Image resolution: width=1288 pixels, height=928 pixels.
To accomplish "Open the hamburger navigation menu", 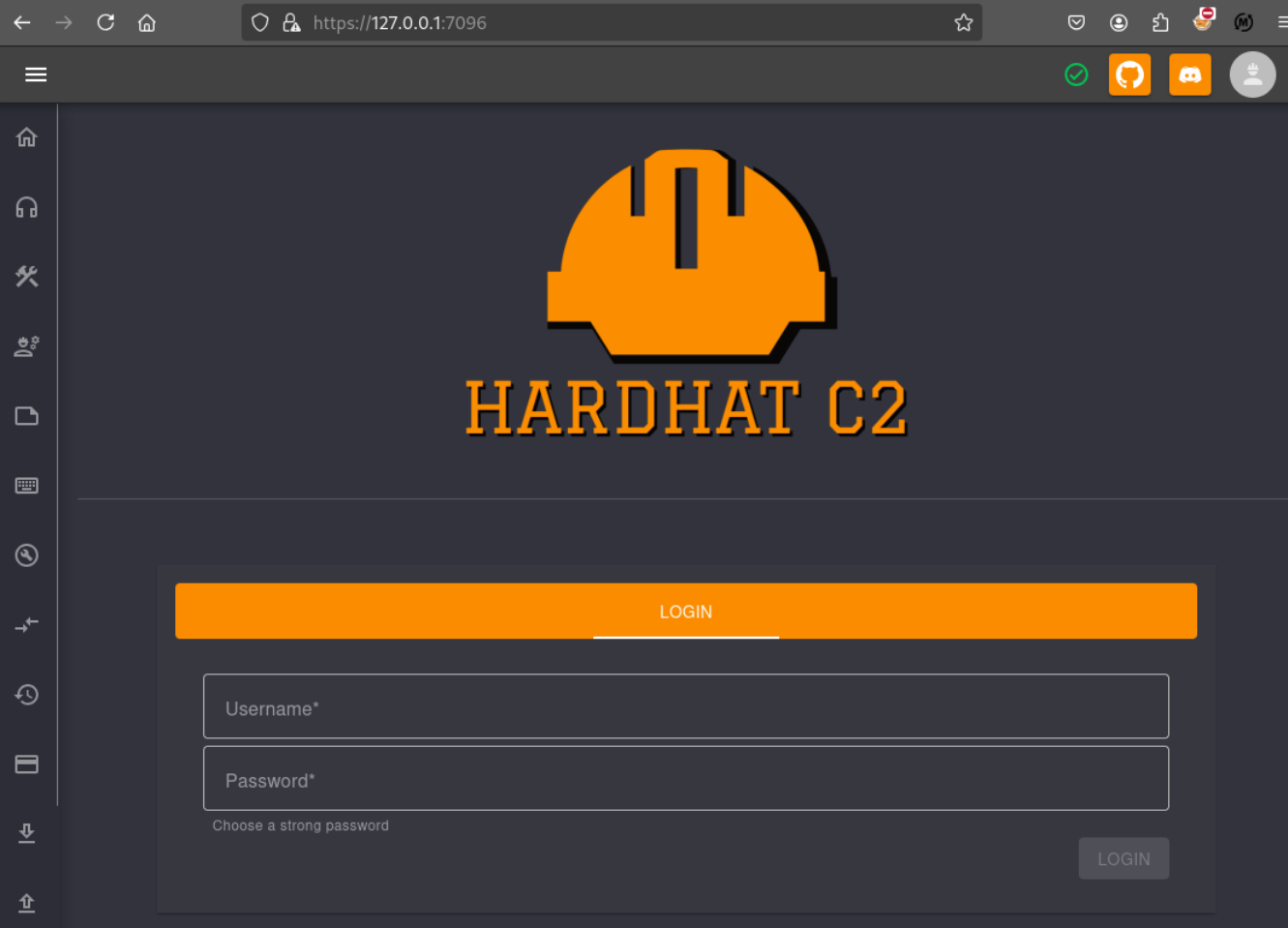I will coord(36,75).
